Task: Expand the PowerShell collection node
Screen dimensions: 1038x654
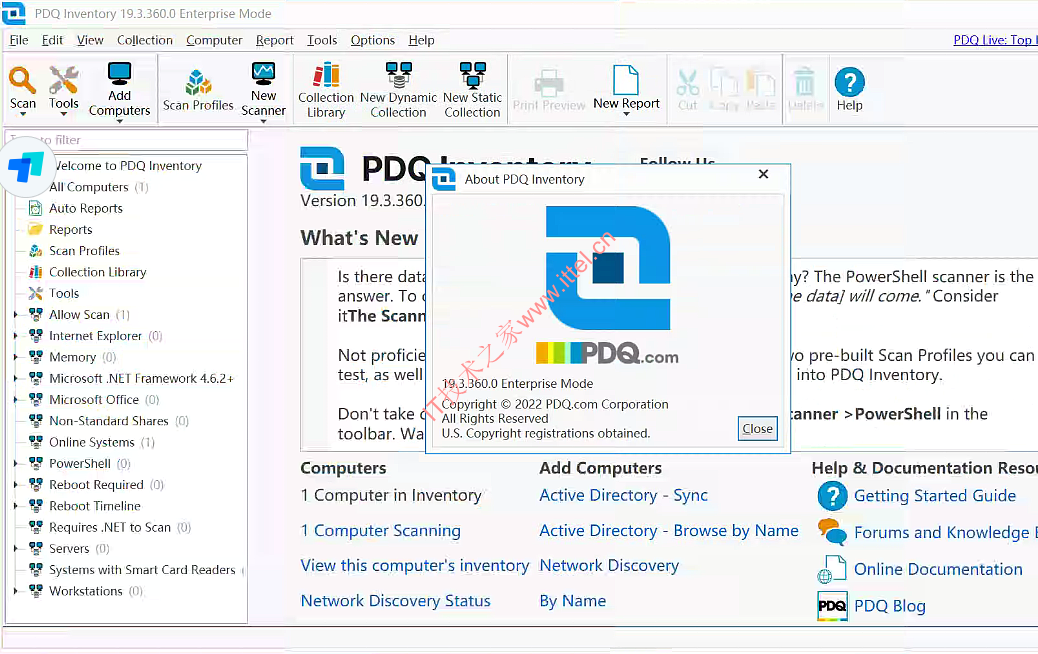Action: click(x=16, y=463)
